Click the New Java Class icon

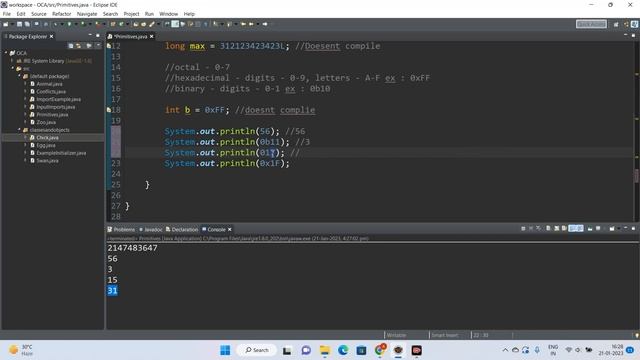click(x=121, y=24)
